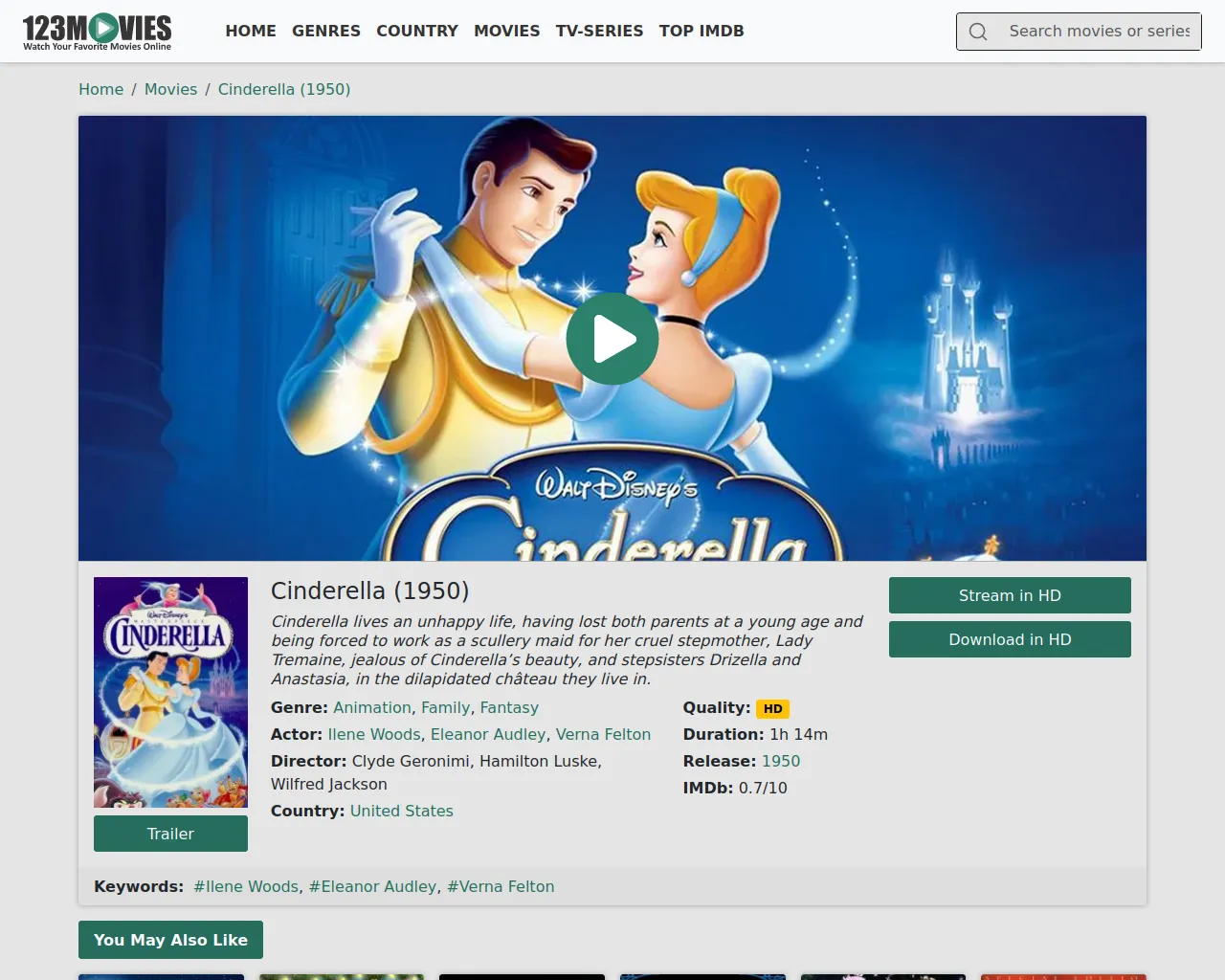Click the United States country link
Image resolution: width=1225 pixels, height=980 pixels.
click(x=402, y=811)
